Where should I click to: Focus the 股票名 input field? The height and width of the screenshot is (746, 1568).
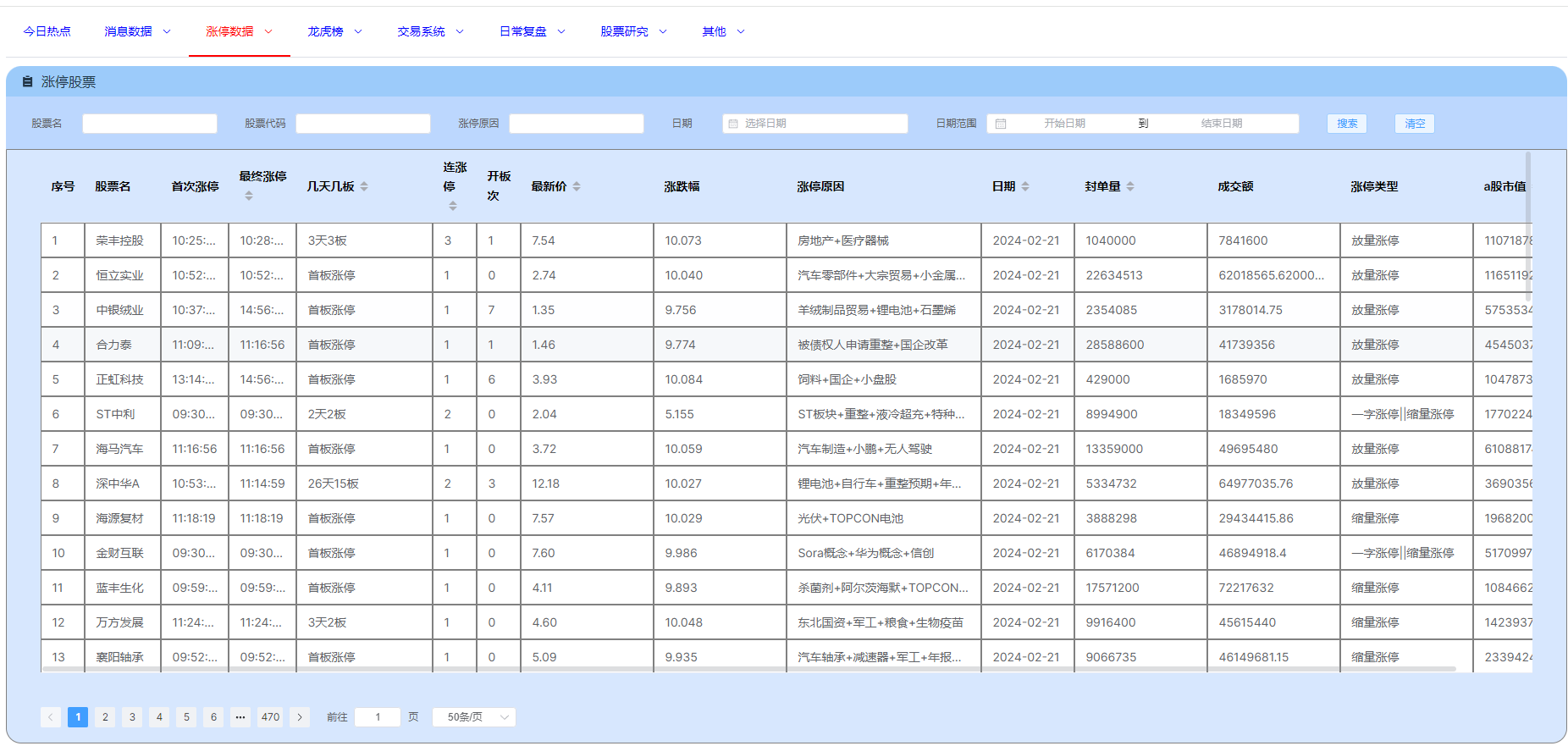tap(150, 124)
